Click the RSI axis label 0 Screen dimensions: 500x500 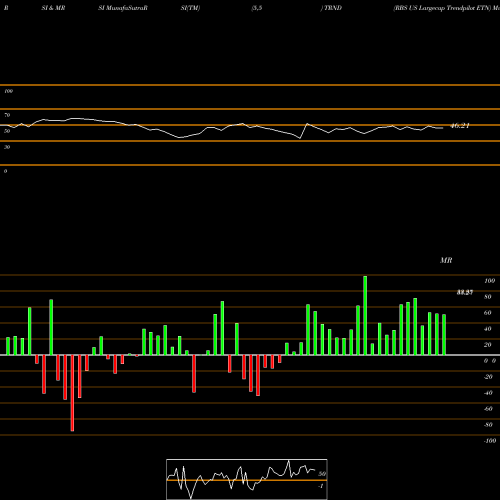coord(5,171)
